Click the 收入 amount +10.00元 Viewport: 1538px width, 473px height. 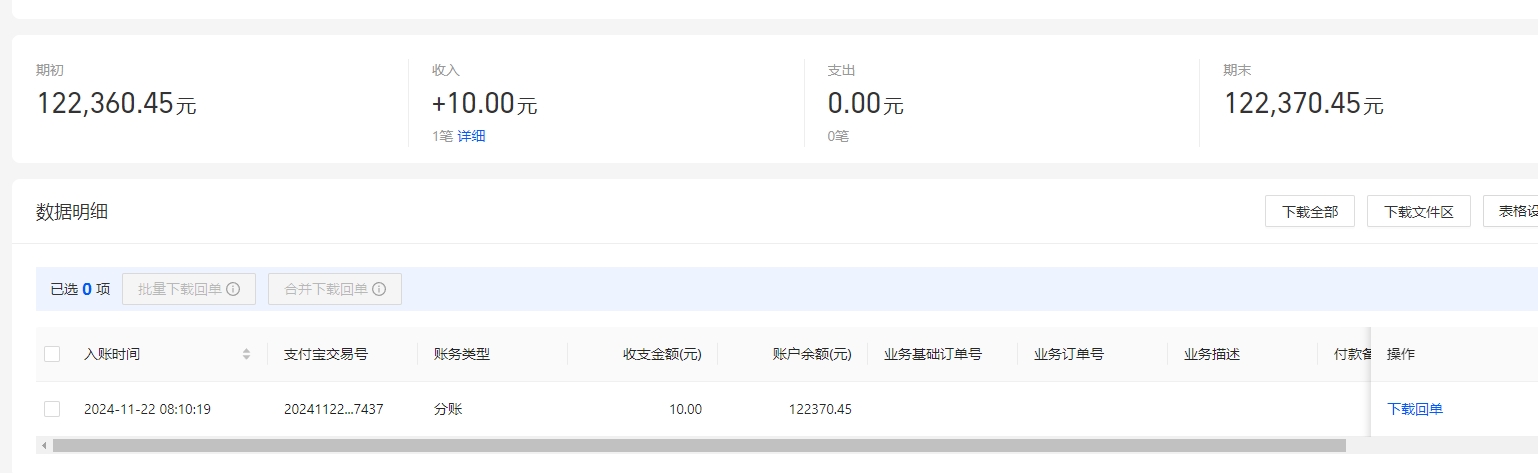pyautogui.click(x=485, y=103)
